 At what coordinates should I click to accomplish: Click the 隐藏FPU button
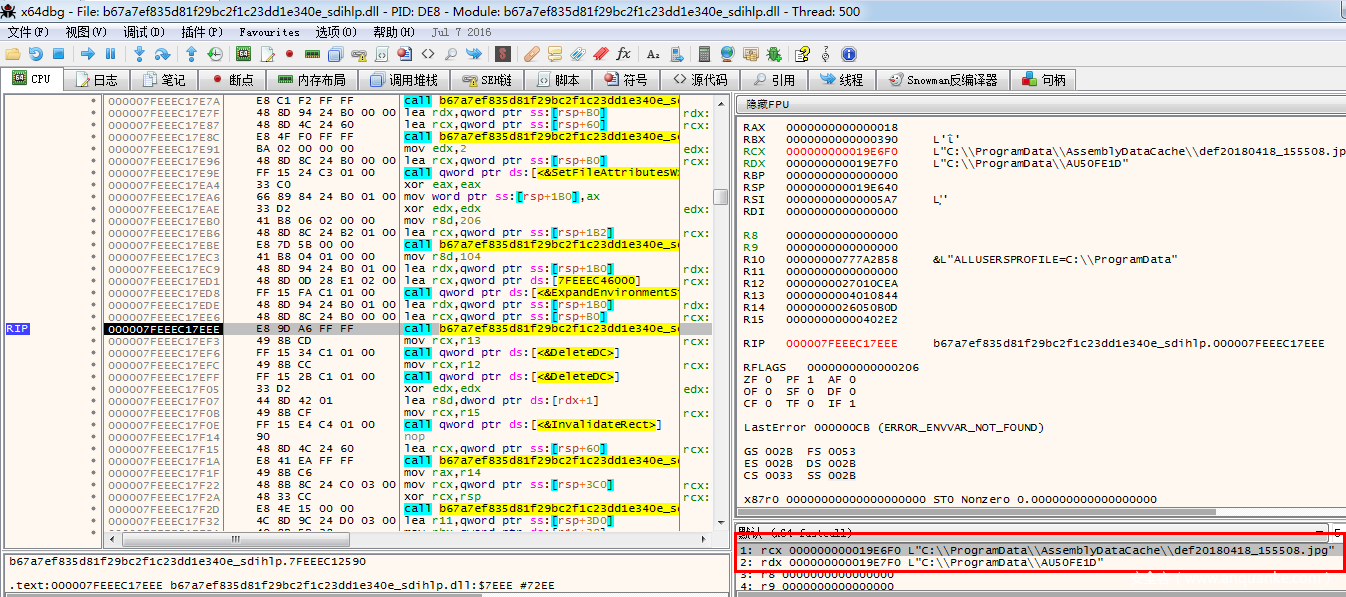point(767,104)
